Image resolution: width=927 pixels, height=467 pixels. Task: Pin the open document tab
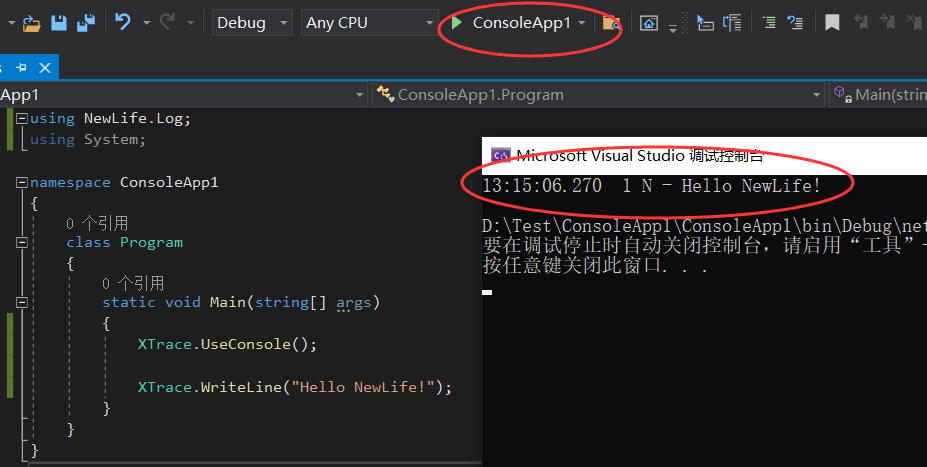click(x=21, y=67)
